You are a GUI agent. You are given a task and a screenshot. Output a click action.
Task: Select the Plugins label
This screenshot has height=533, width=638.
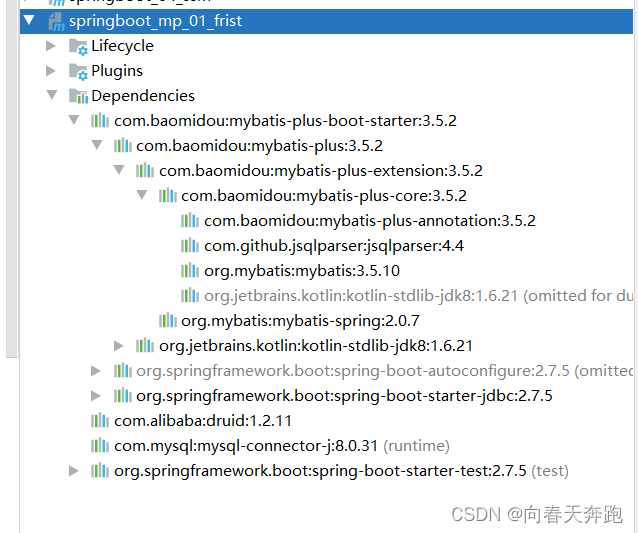pos(117,71)
